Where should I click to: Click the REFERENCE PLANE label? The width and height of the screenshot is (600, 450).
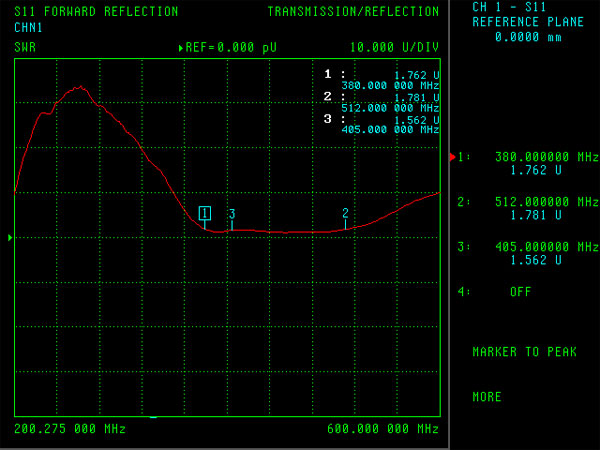(528, 22)
